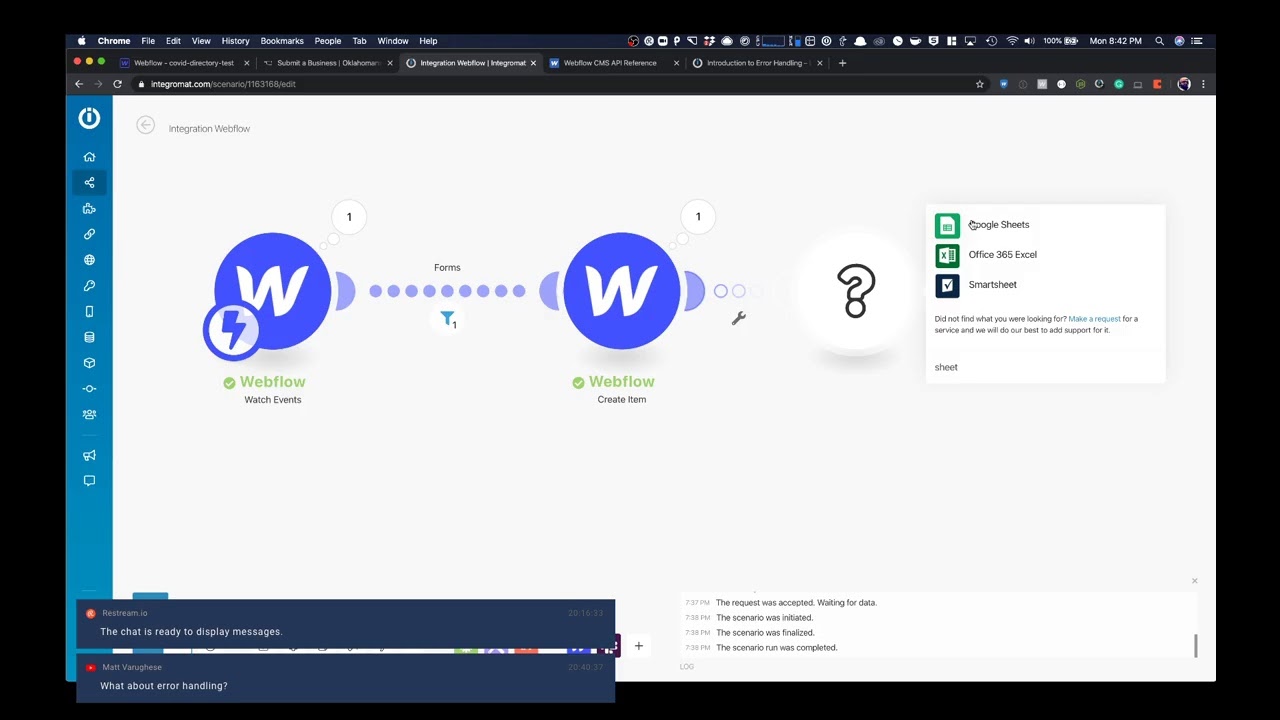Click the app search field containing 'sheet'

1045,367
